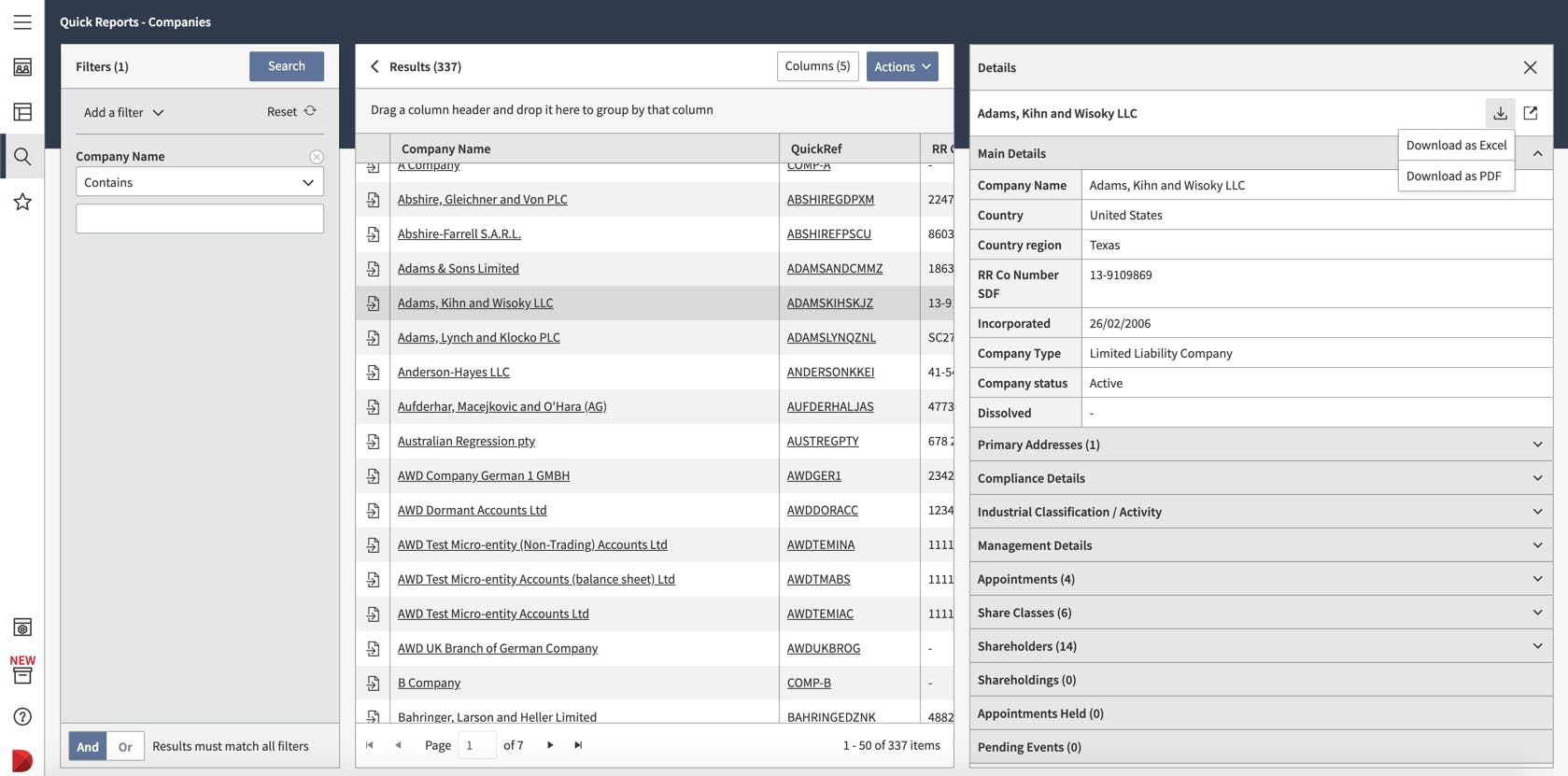Open the Help question mark icon
1568x776 pixels.
[22, 716]
